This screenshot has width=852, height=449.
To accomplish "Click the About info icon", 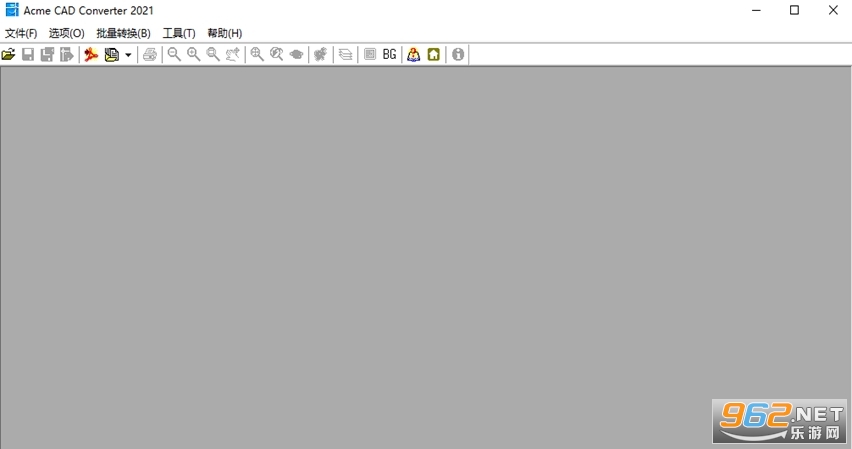I will tap(458, 54).
